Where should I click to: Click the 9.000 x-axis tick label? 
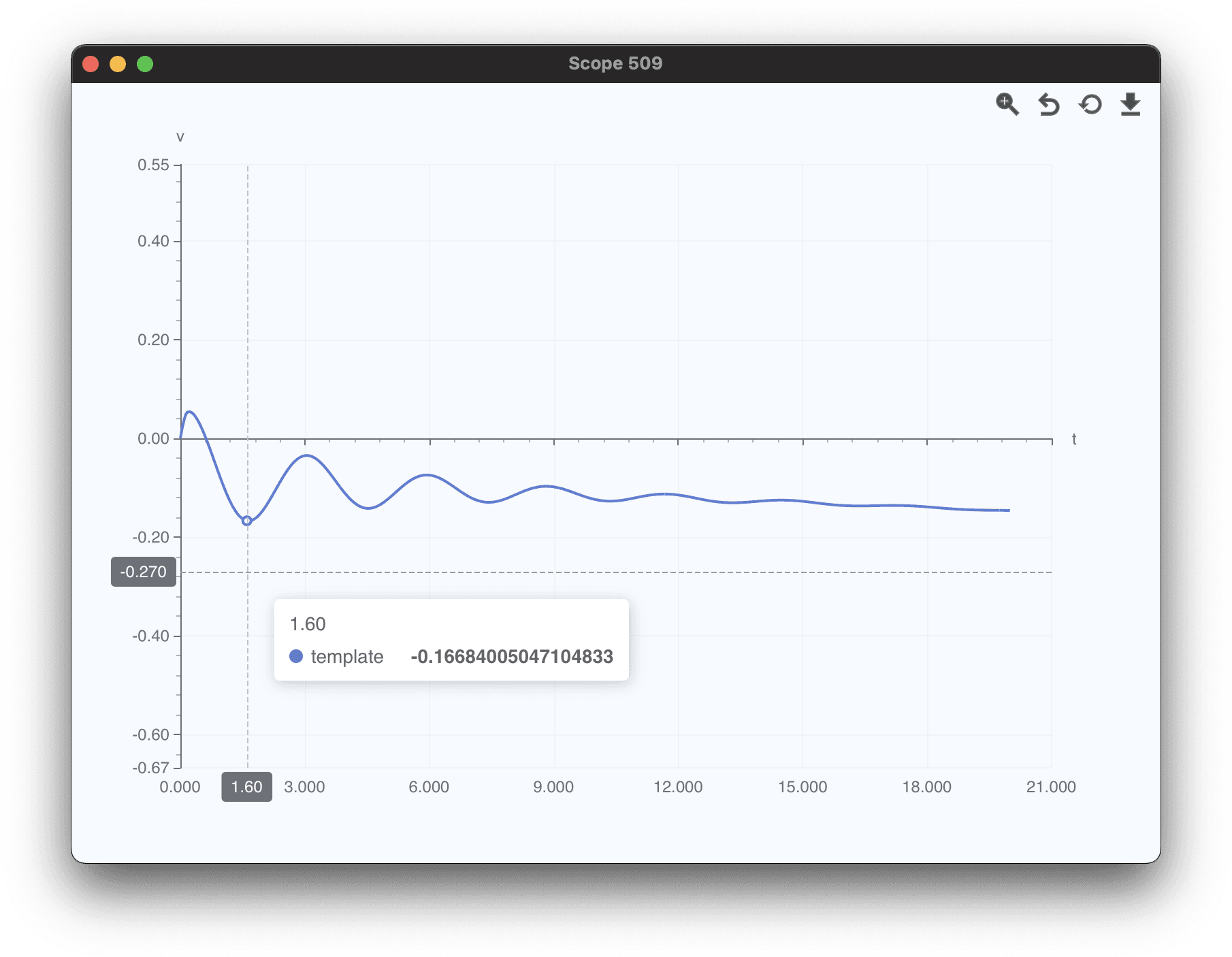(553, 787)
